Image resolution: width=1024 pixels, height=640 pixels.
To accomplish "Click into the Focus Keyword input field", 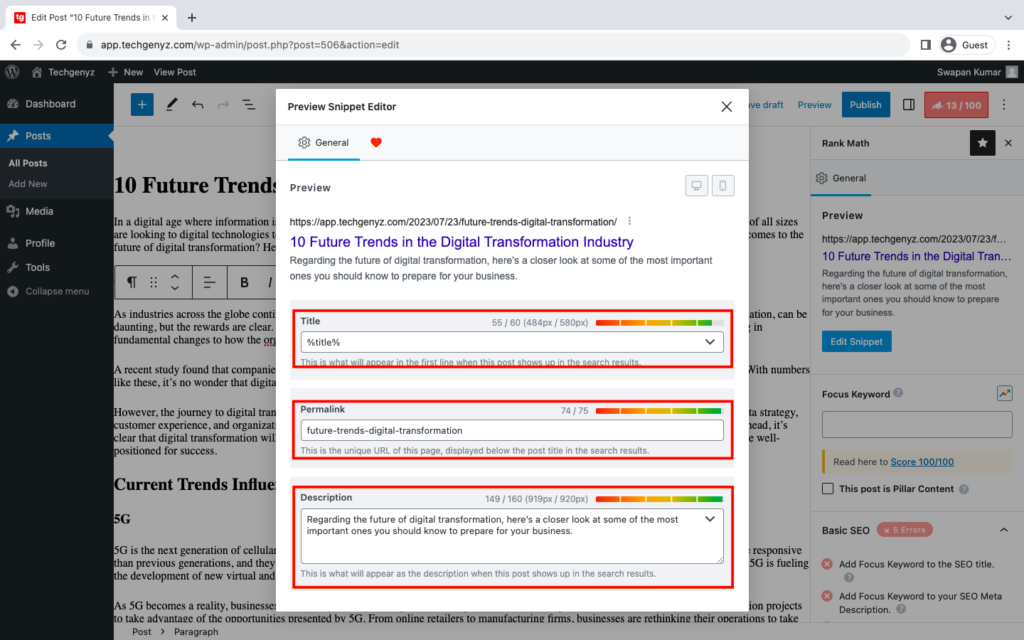I will click(x=917, y=424).
